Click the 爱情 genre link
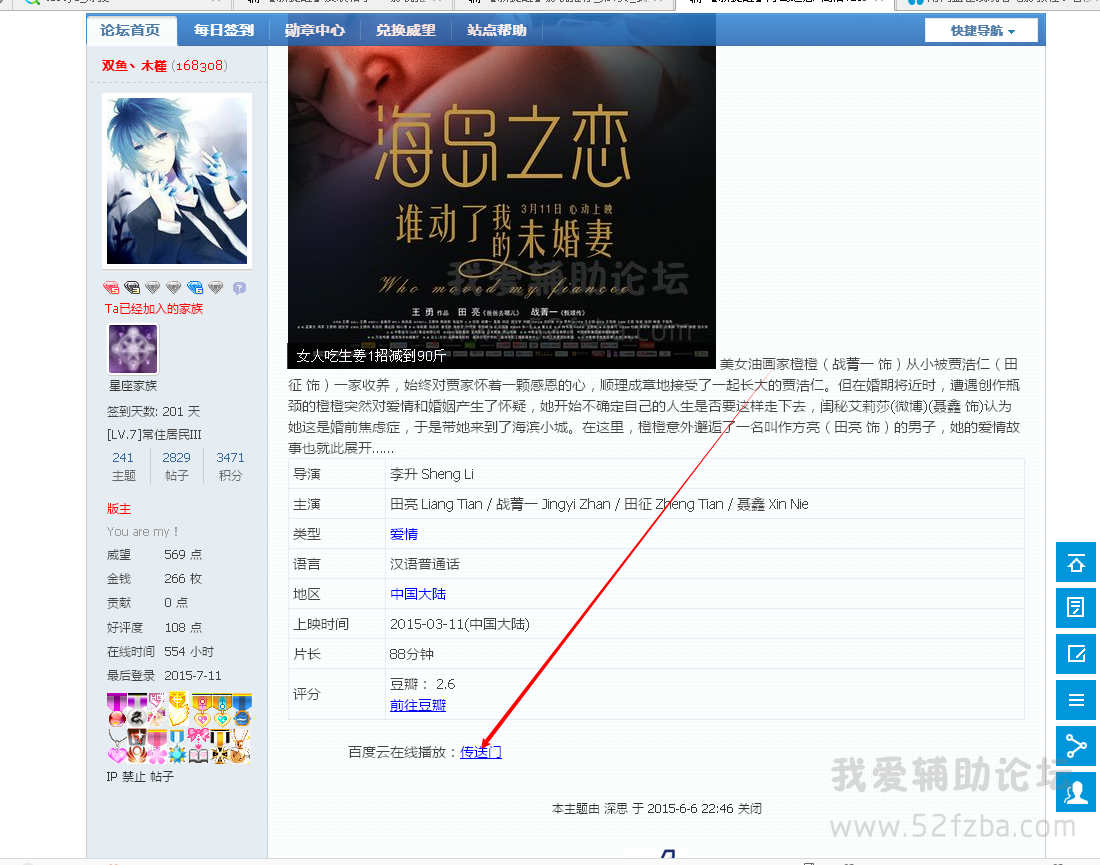Screen dimensions: 1100x865 point(404,534)
